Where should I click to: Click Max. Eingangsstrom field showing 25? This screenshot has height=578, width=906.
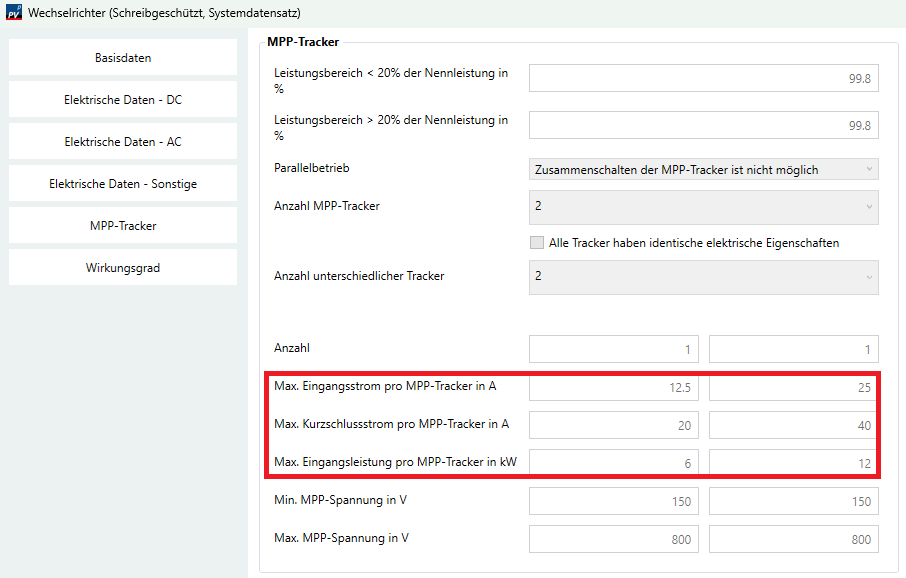click(793, 389)
